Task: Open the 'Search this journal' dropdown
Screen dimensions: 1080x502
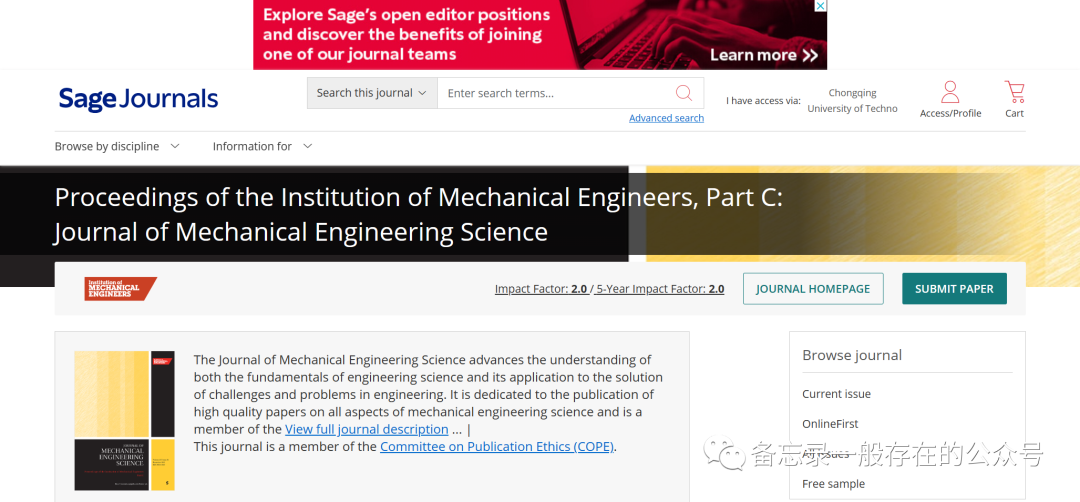Action: coord(372,93)
